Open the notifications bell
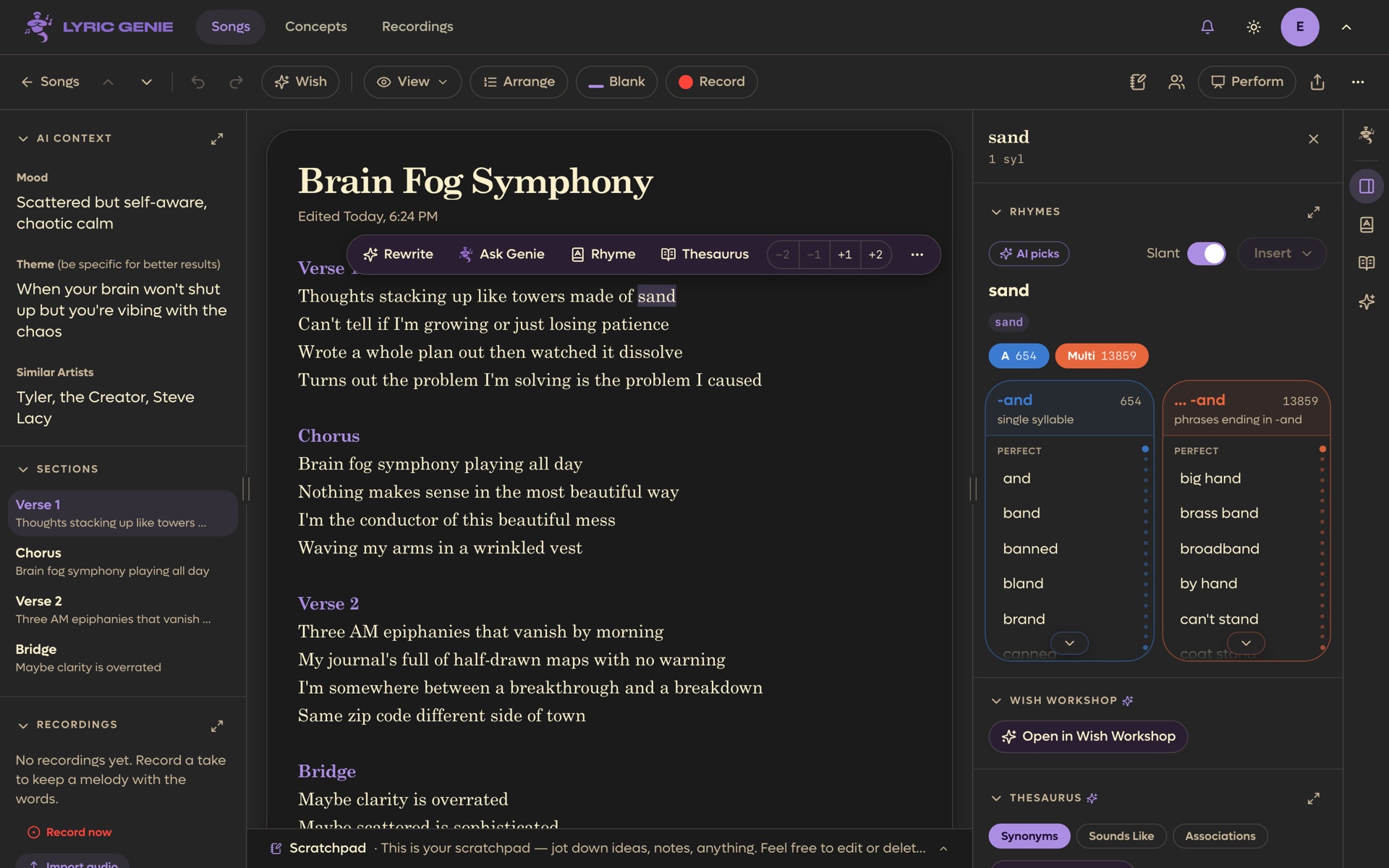 tap(1207, 27)
